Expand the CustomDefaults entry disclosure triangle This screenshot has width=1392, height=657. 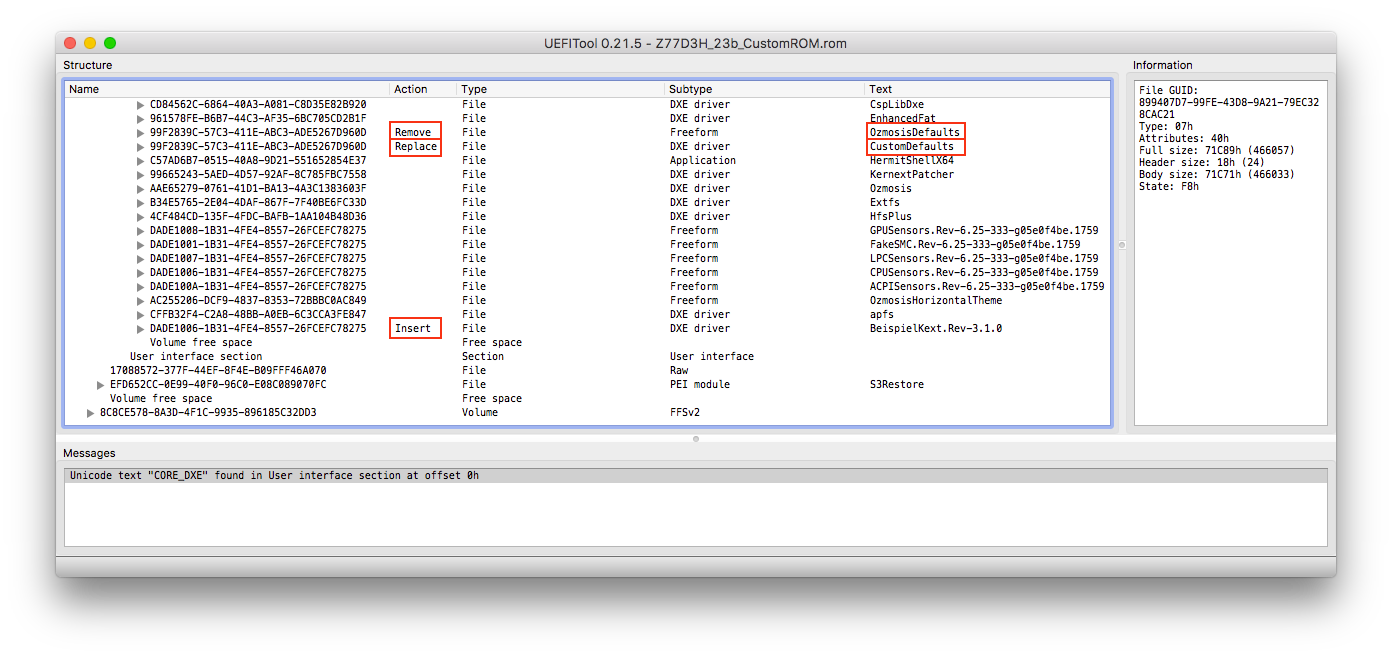(x=141, y=146)
